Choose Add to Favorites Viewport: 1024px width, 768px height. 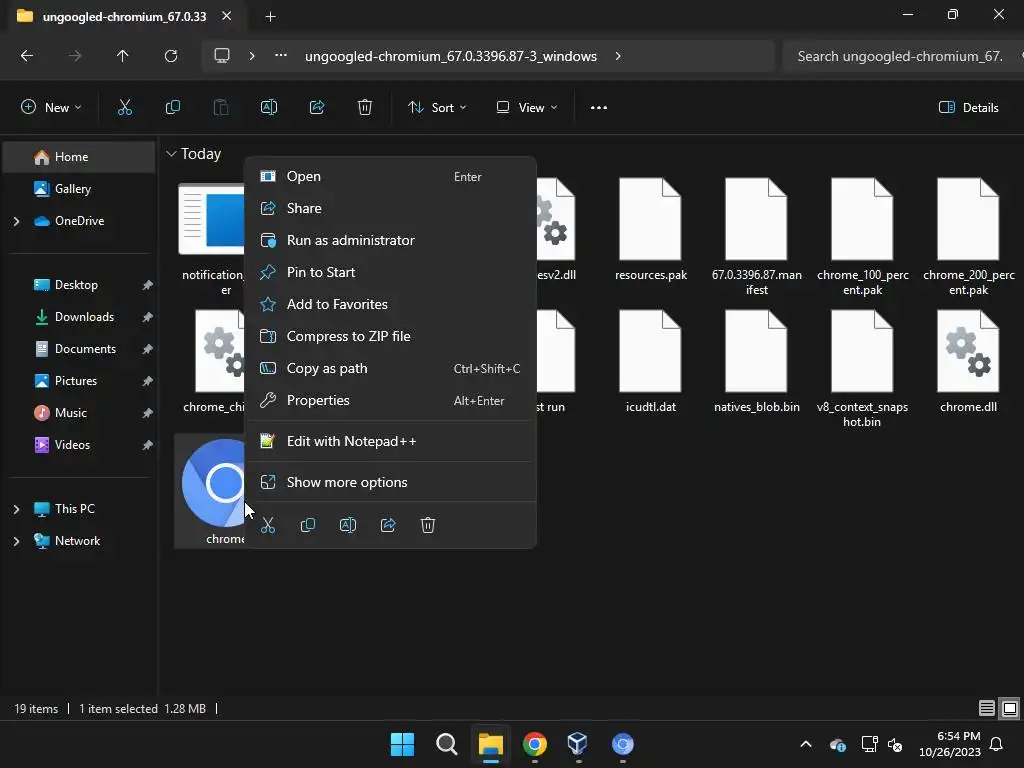(x=390, y=304)
